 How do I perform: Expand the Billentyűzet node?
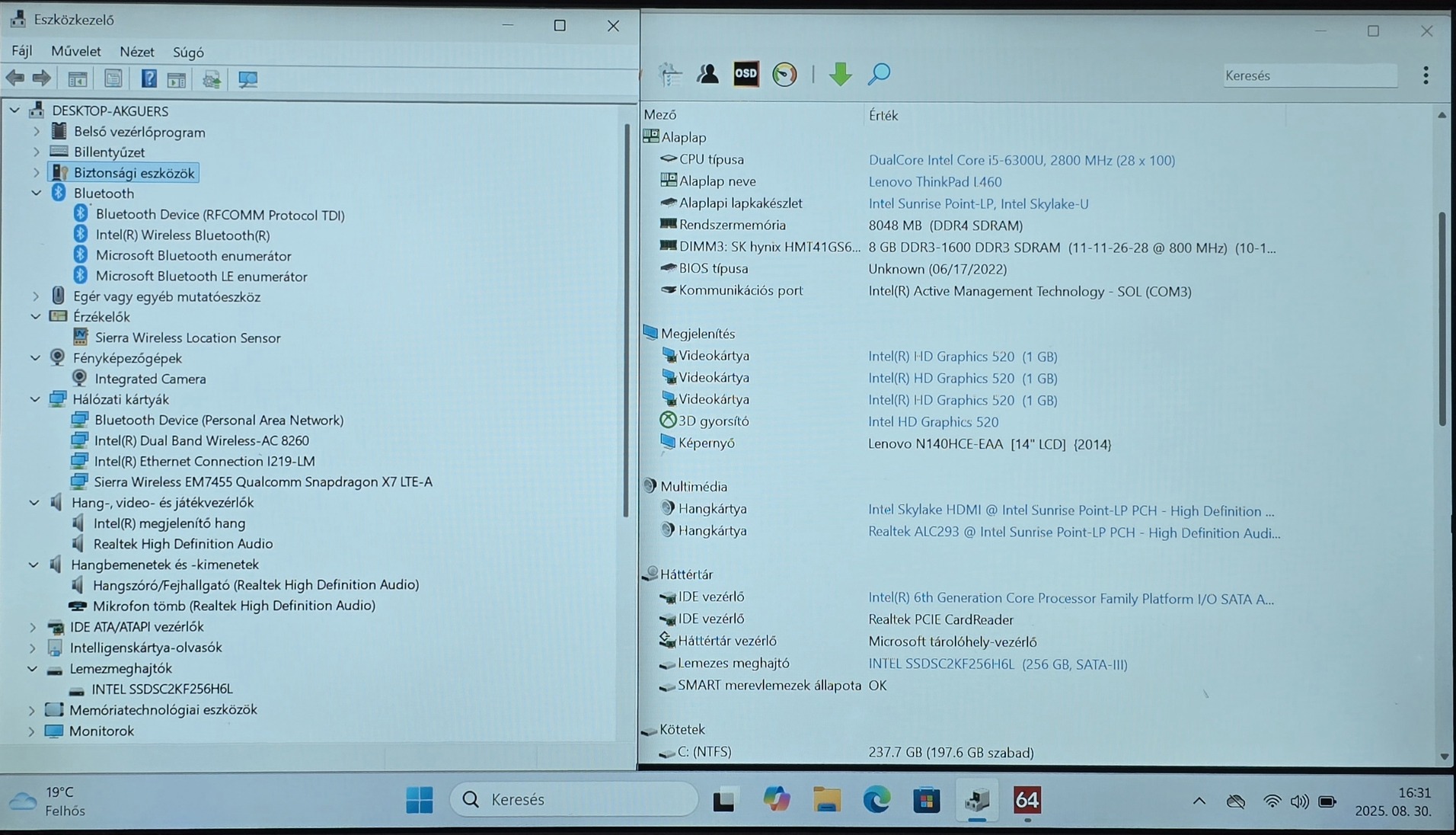pyautogui.click(x=36, y=152)
